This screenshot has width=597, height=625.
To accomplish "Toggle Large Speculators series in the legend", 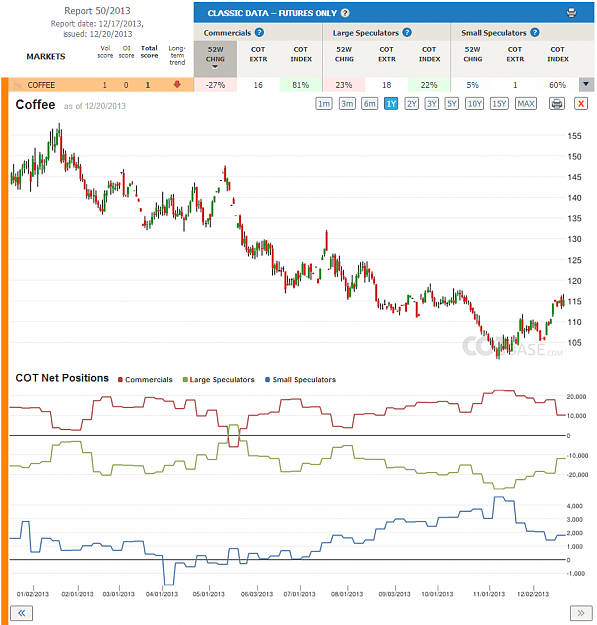I will pyautogui.click(x=218, y=379).
